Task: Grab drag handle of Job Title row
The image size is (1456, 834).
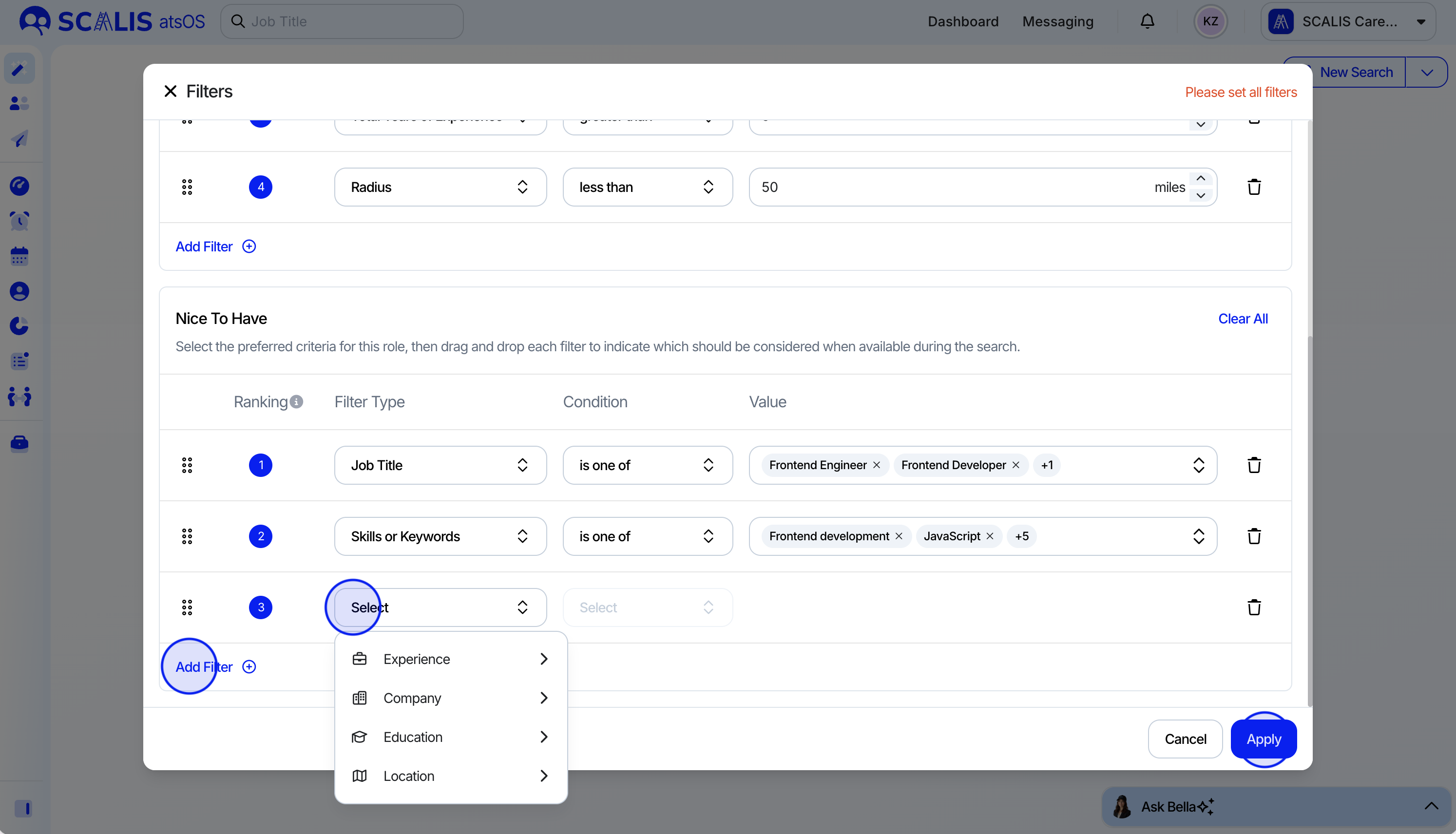Action: click(x=187, y=465)
